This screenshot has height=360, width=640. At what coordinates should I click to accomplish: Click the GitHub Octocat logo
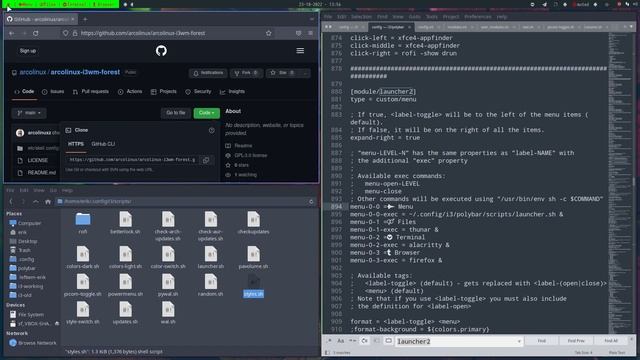(x=161, y=51)
